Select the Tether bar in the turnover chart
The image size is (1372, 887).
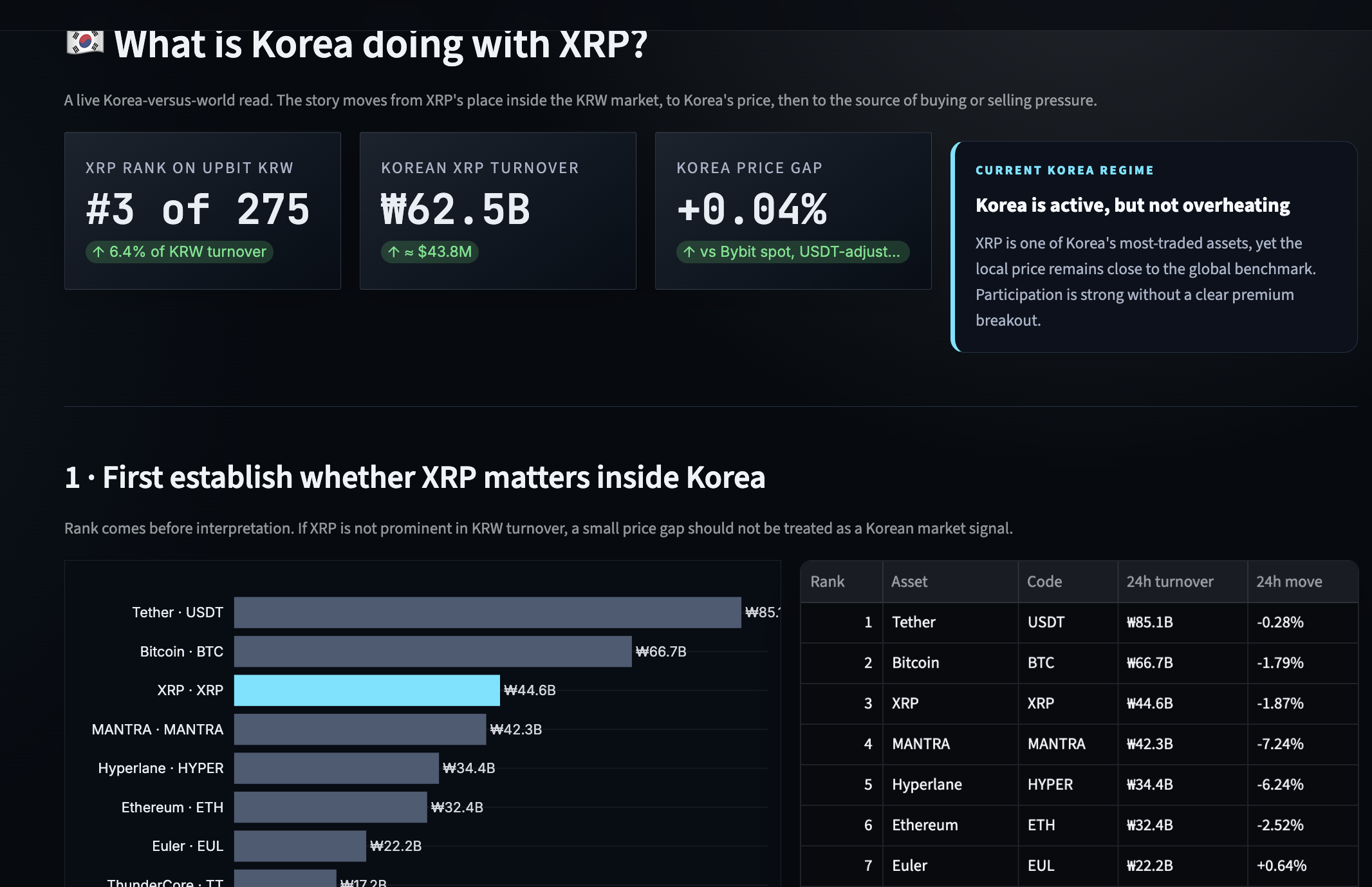click(487, 612)
